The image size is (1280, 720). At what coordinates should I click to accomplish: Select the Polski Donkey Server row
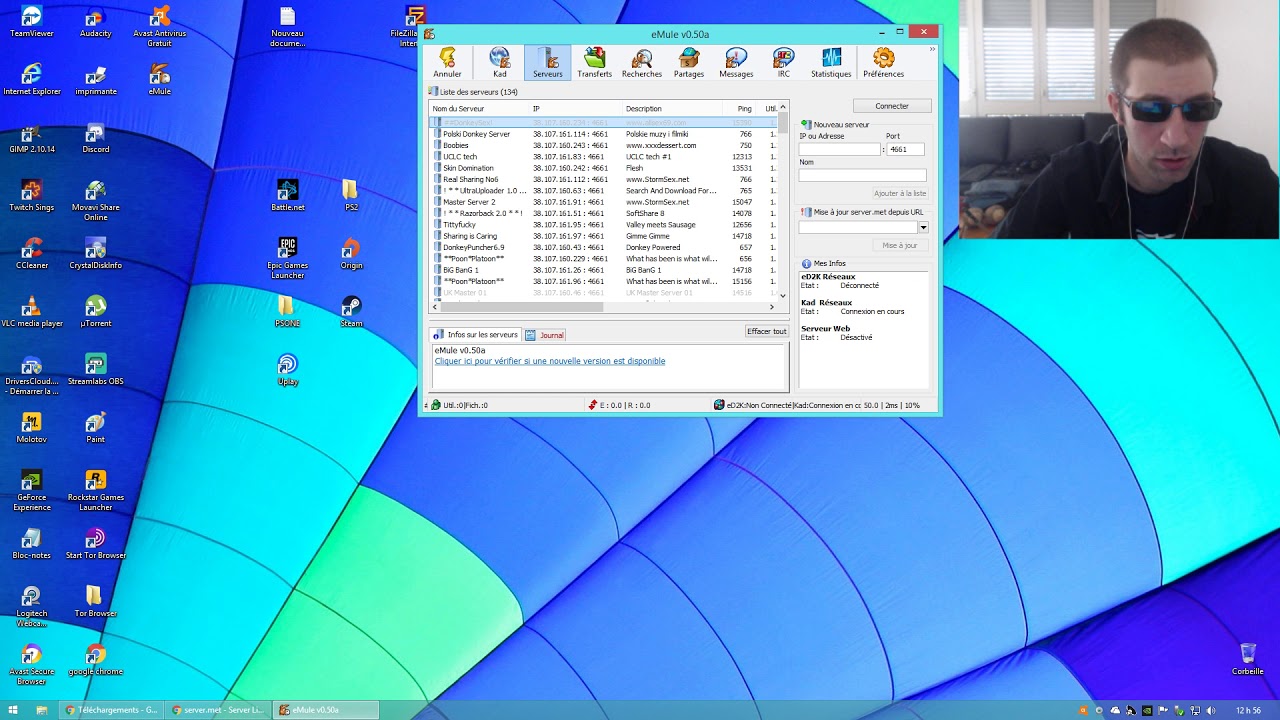point(603,134)
